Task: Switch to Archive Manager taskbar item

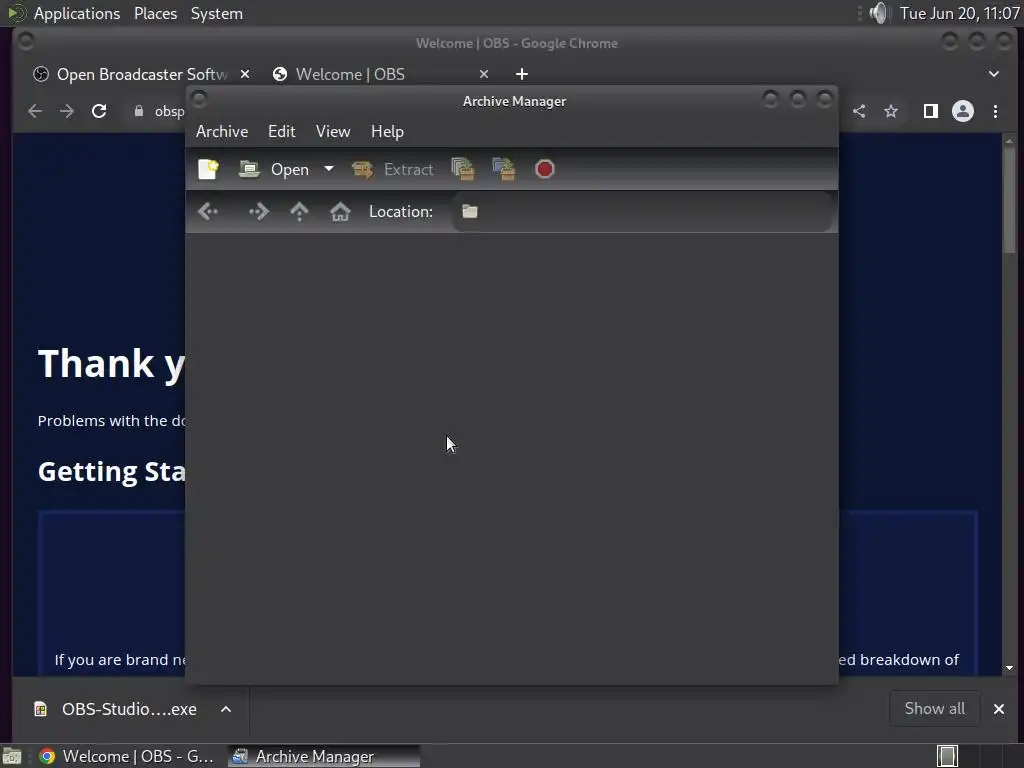Action: coord(324,756)
